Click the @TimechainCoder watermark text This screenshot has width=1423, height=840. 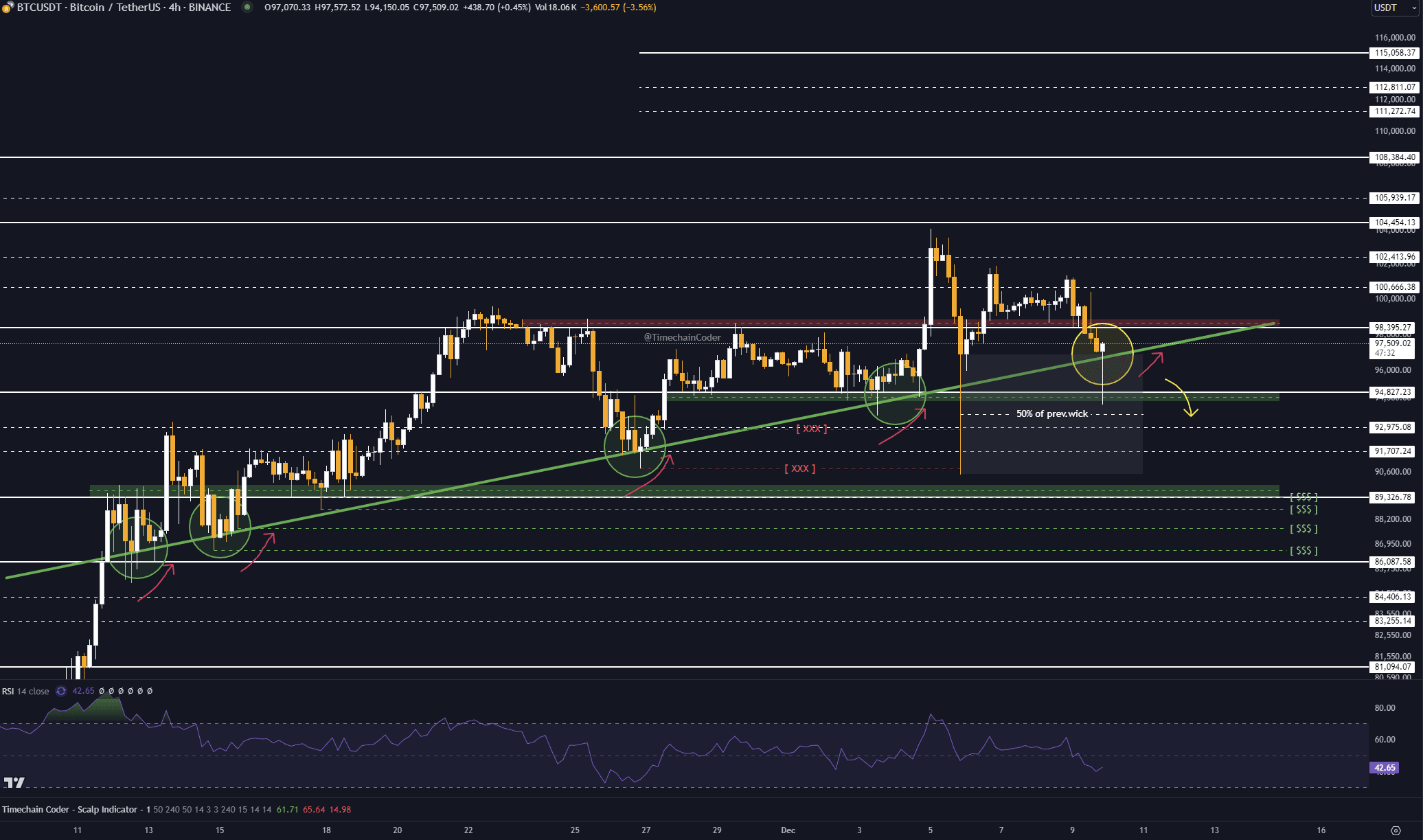[x=682, y=337]
